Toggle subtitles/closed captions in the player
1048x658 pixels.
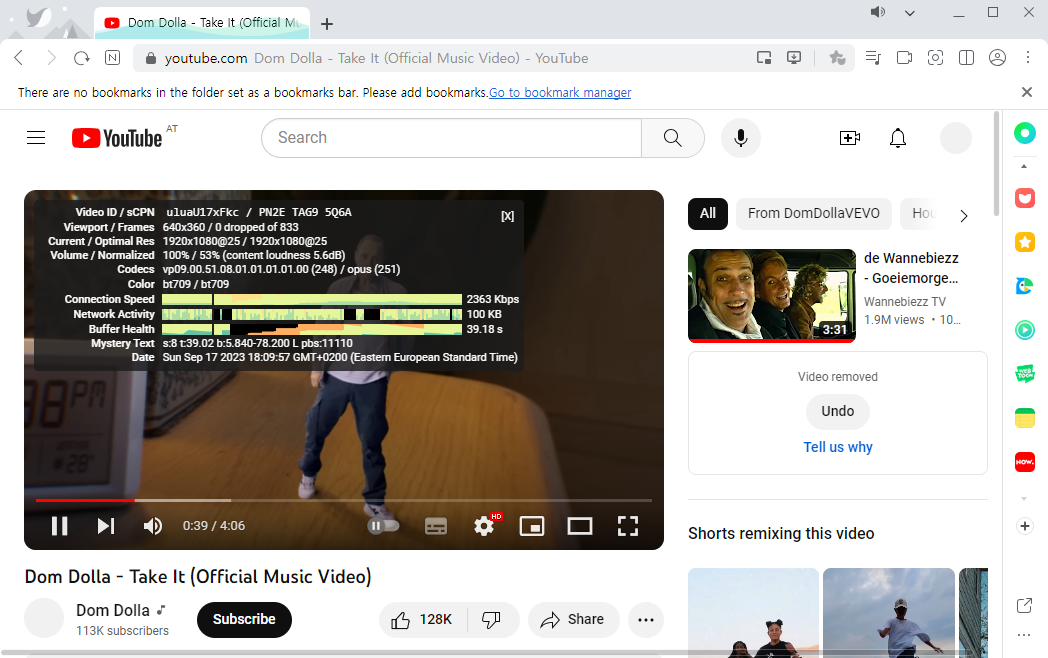[x=436, y=526]
